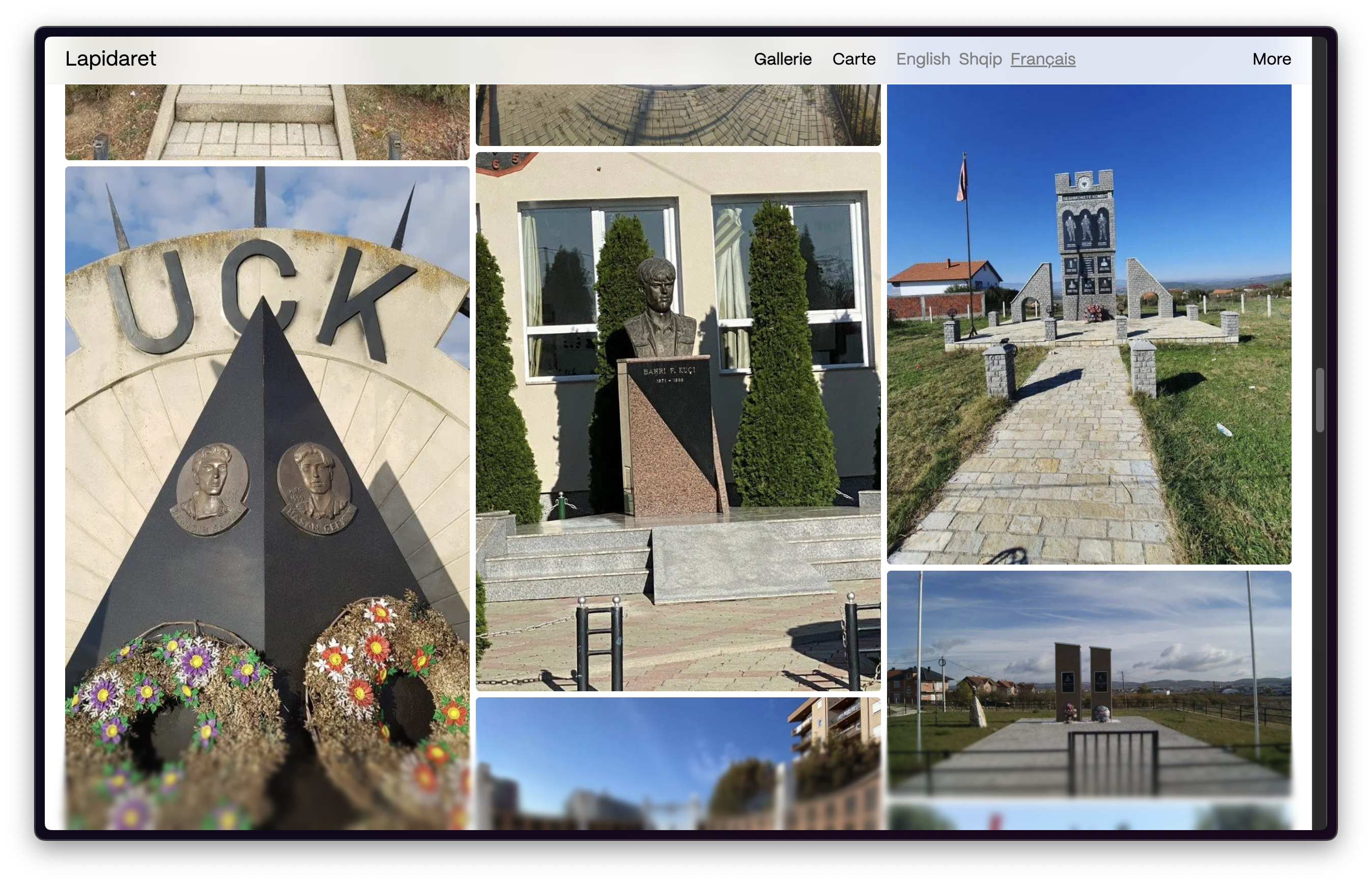Open the two brown pillars memorial photo
1372x883 pixels.
tap(1089, 682)
